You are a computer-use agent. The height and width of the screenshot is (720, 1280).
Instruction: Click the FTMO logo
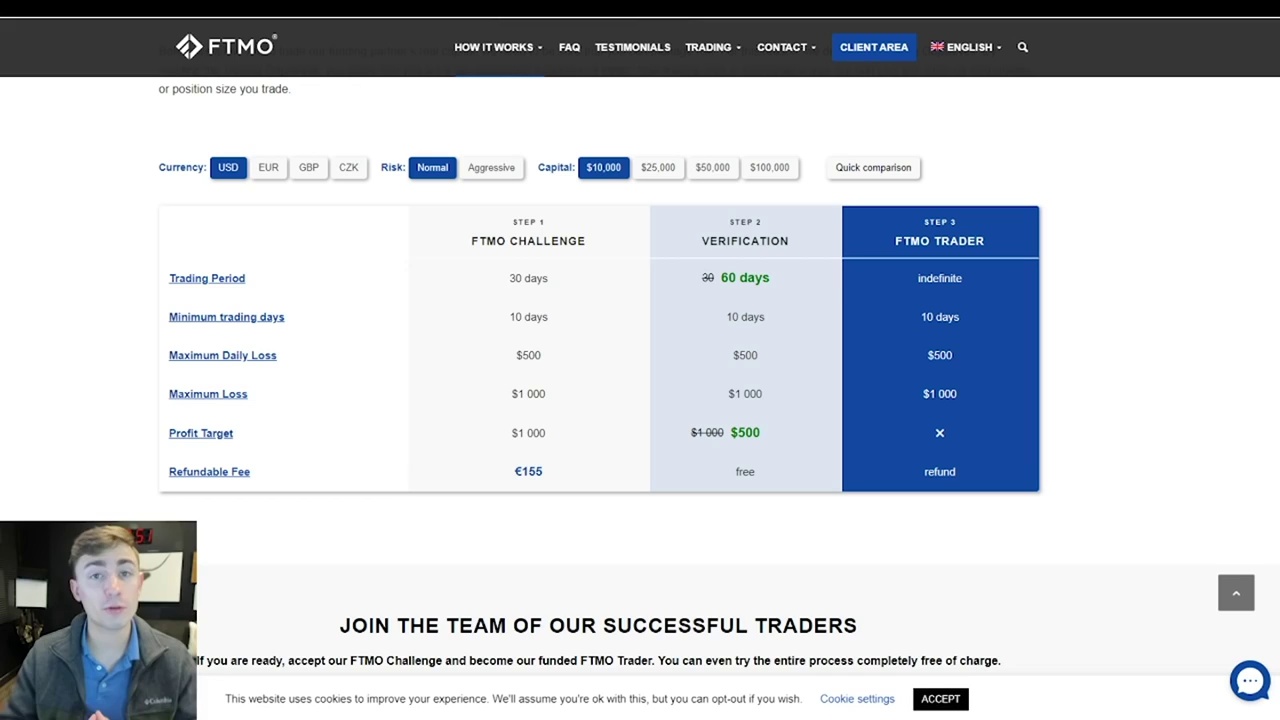226,46
